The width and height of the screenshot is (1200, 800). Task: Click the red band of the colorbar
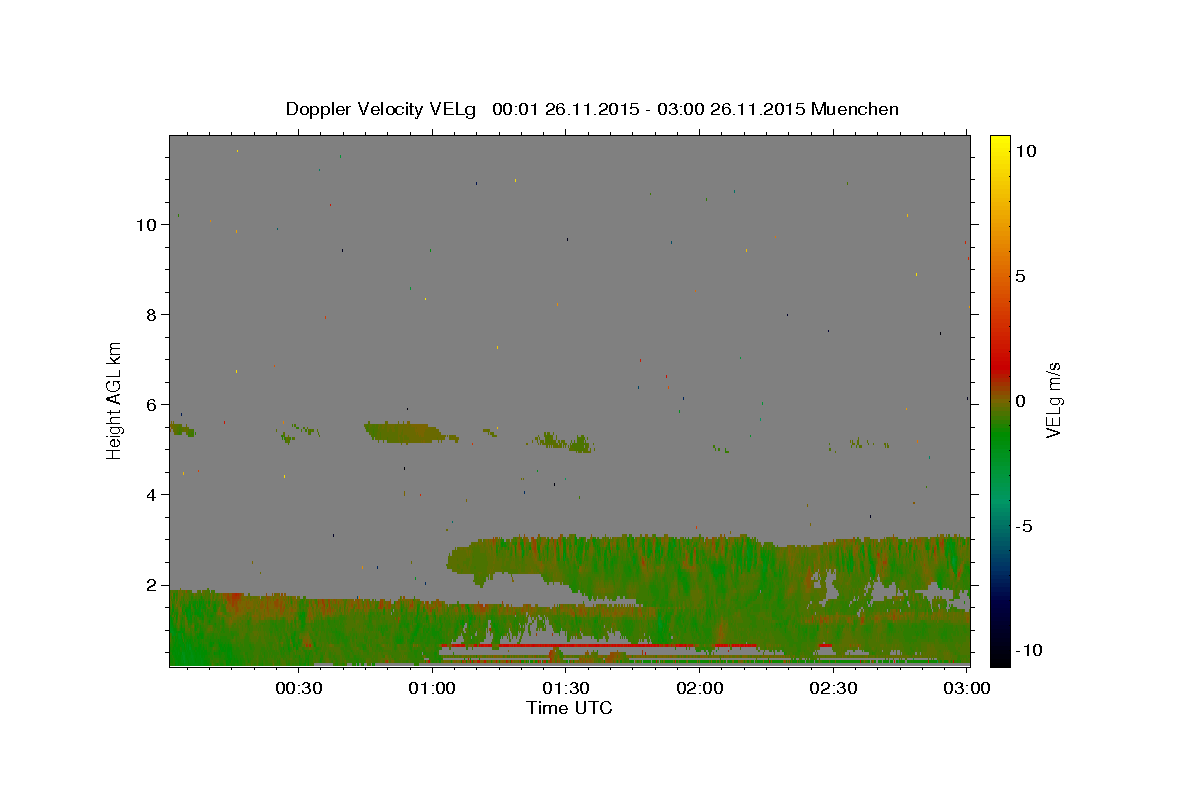point(1000,365)
